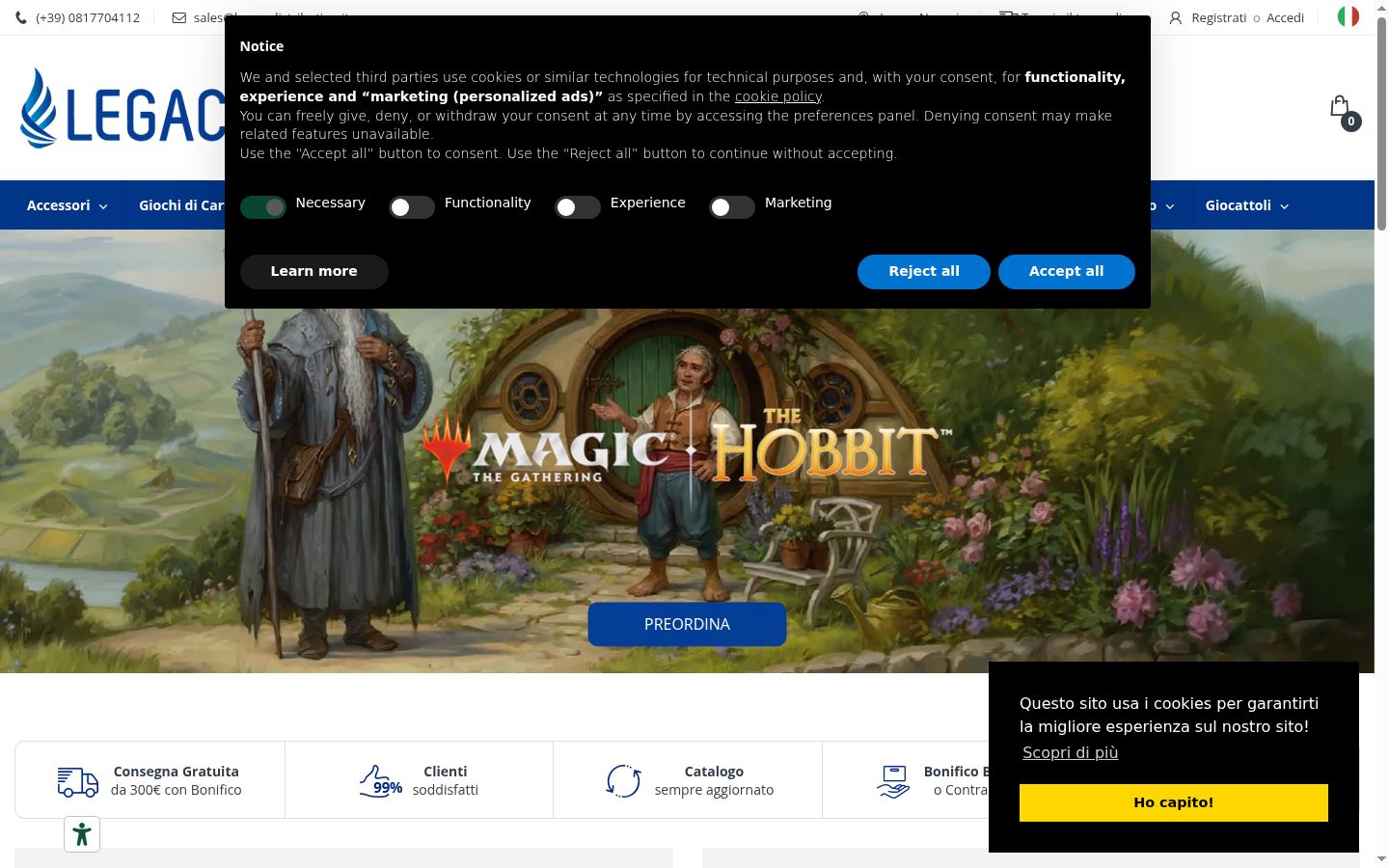Viewport: 1389px width, 868px height.
Task: Open the shopping cart icon
Action: point(1339,105)
